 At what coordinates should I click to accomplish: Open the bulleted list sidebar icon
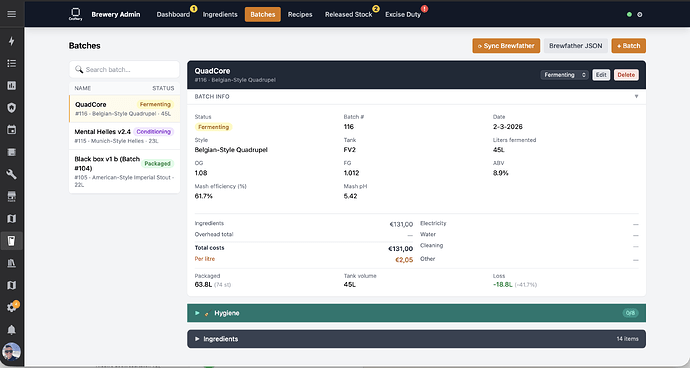(x=11, y=63)
